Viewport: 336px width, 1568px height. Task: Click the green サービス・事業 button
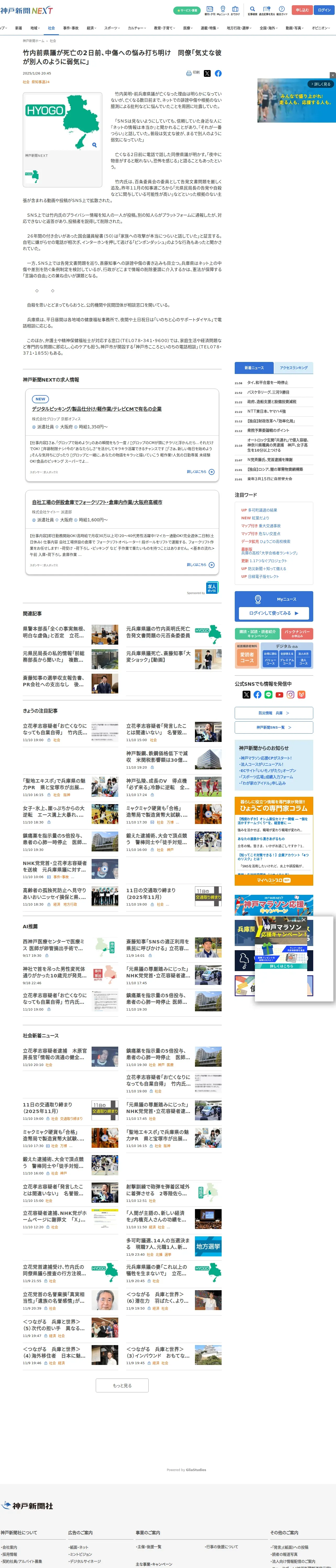coord(187,10)
